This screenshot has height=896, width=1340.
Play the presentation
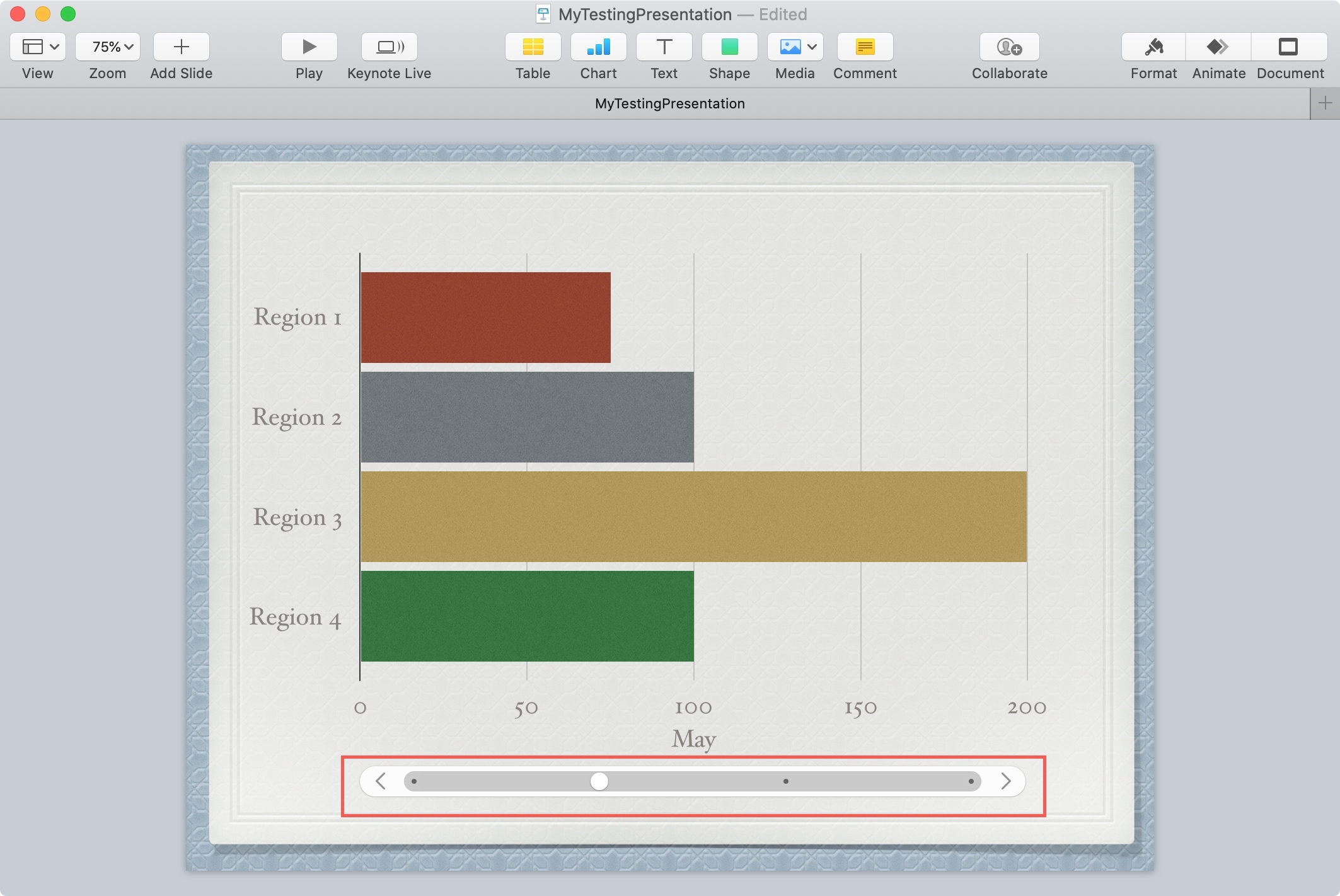point(308,47)
